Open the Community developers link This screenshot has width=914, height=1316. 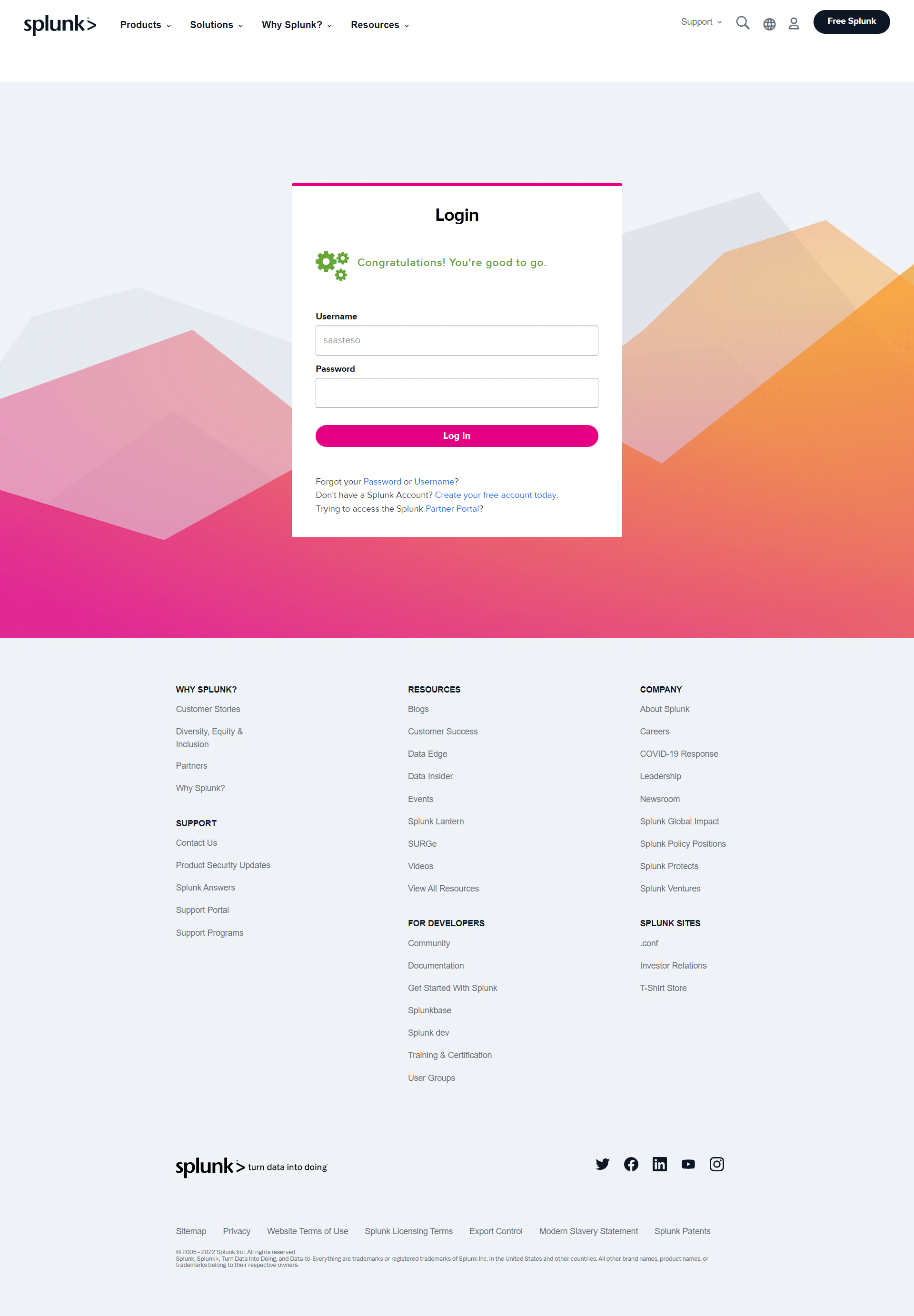coord(429,943)
